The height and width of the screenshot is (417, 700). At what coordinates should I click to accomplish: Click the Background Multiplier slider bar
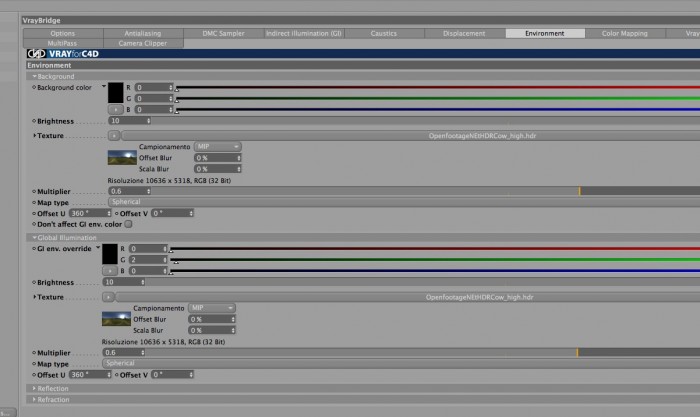(x=426, y=191)
